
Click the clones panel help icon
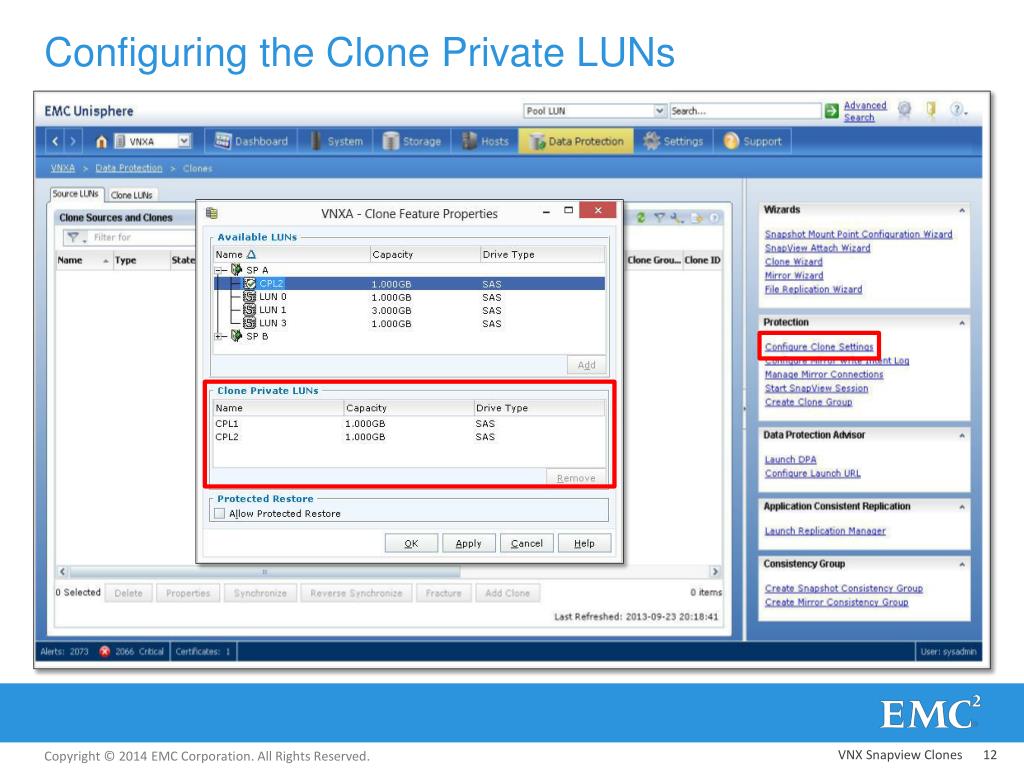tap(714, 217)
